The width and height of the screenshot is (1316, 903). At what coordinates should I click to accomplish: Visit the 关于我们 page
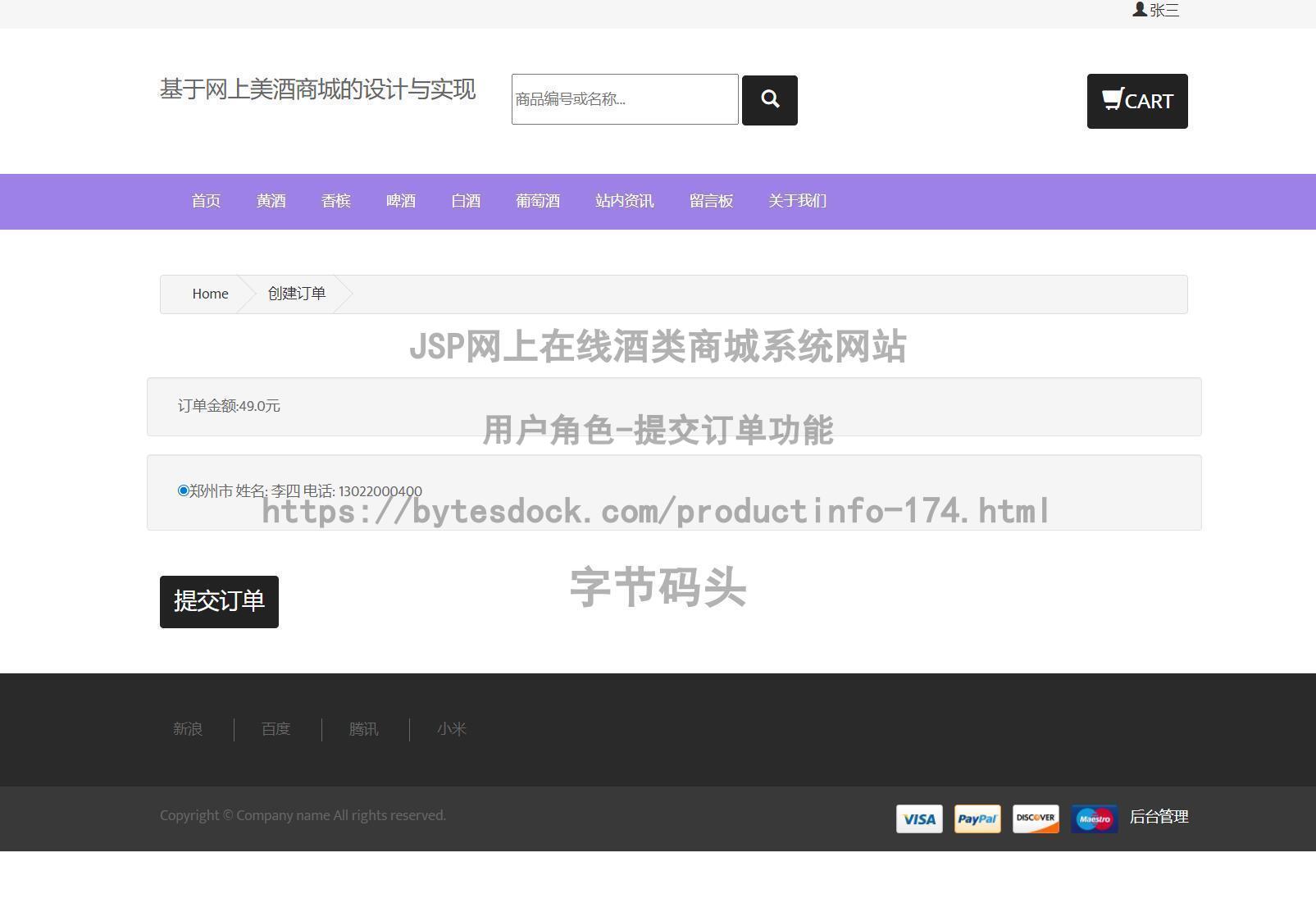tap(796, 201)
